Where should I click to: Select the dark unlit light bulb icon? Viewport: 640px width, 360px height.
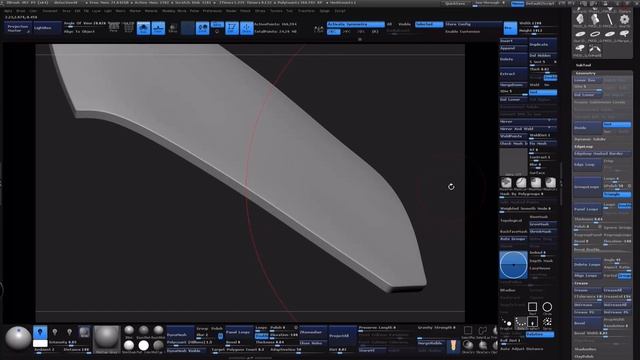[x=55, y=332]
